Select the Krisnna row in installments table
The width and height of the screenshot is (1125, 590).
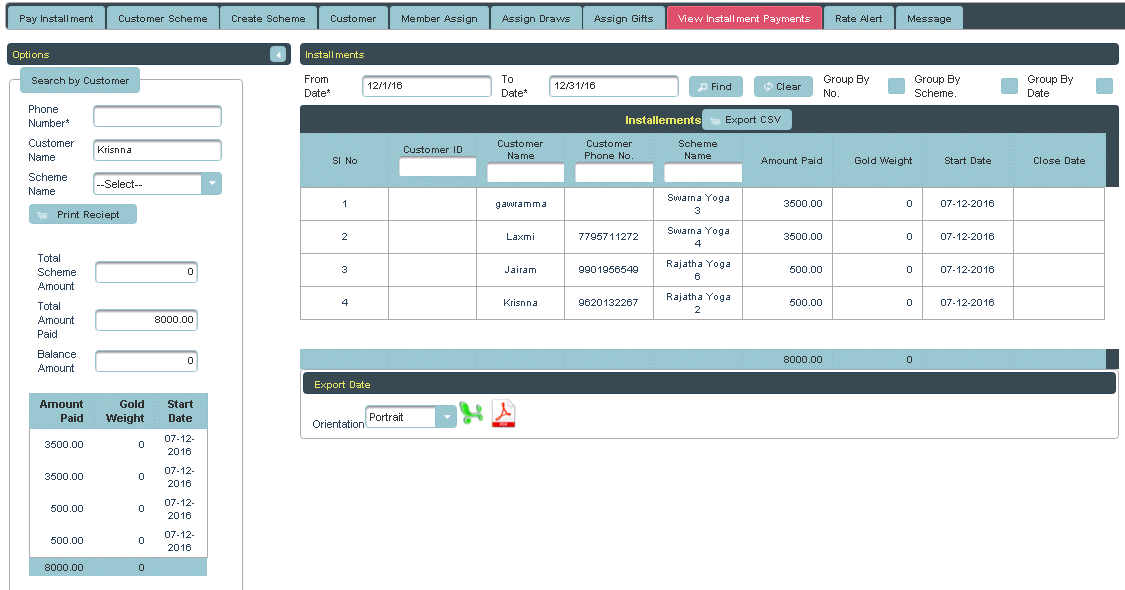pyautogui.click(x=520, y=302)
